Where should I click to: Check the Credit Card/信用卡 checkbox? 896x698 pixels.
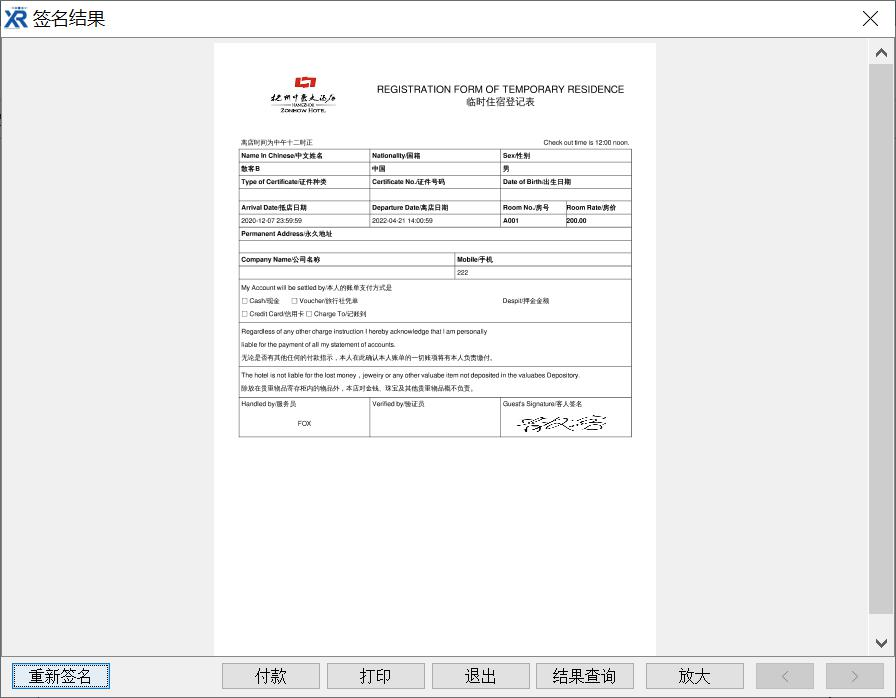tap(245, 314)
